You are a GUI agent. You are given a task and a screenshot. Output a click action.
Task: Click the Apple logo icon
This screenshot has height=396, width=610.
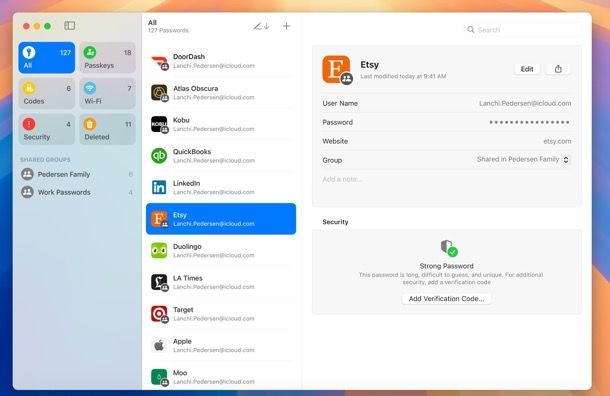coord(159,345)
